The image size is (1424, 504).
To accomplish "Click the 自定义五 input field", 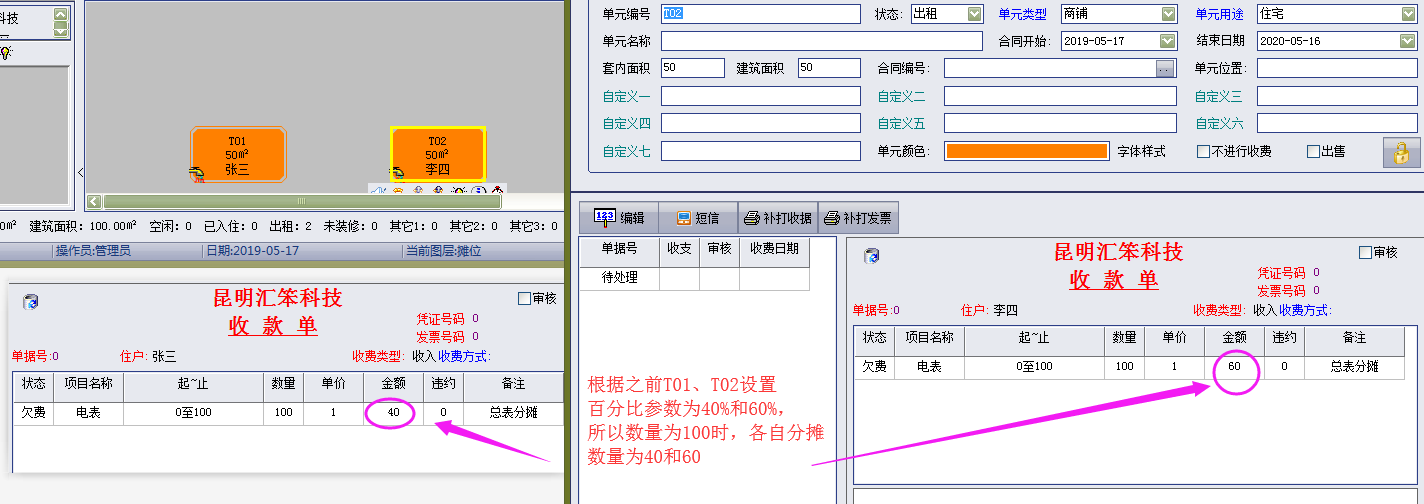I will [1060, 123].
